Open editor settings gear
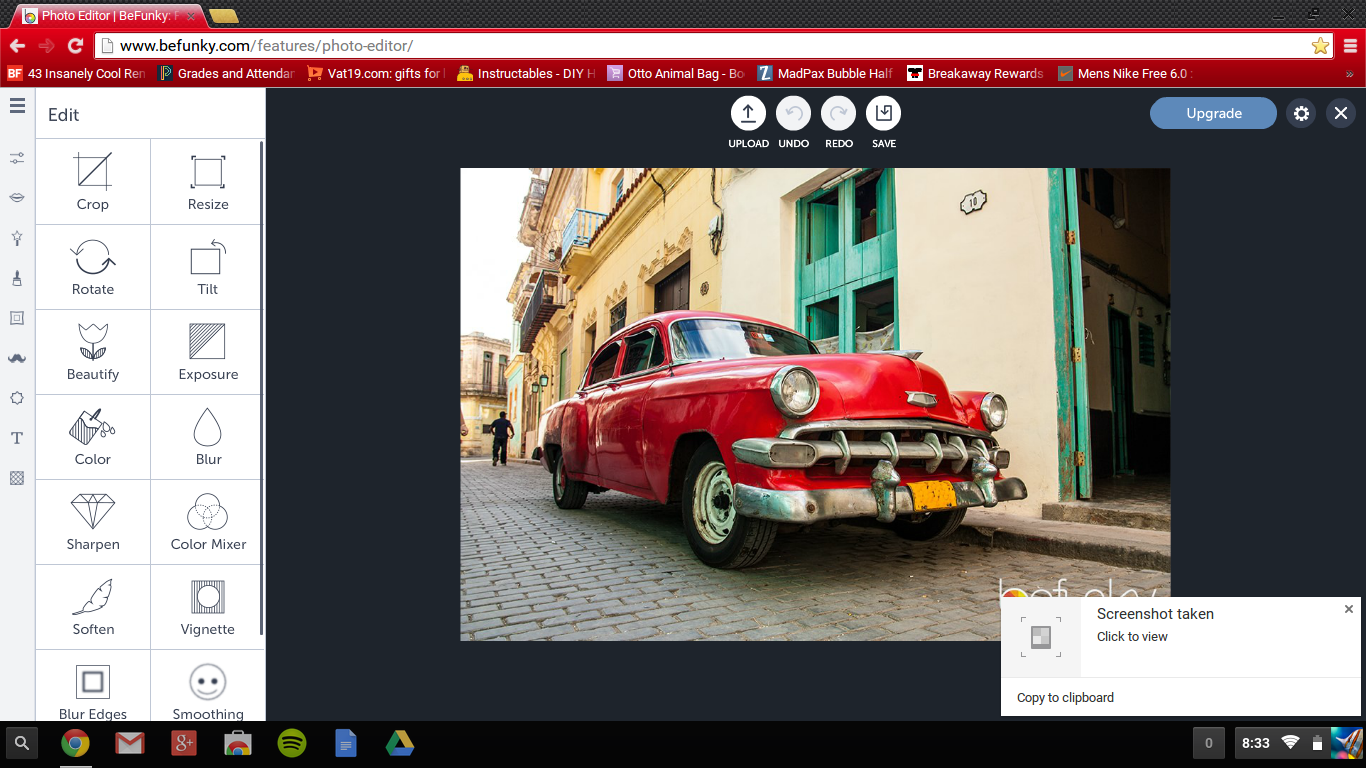The width and height of the screenshot is (1366, 768). click(x=1301, y=113)
